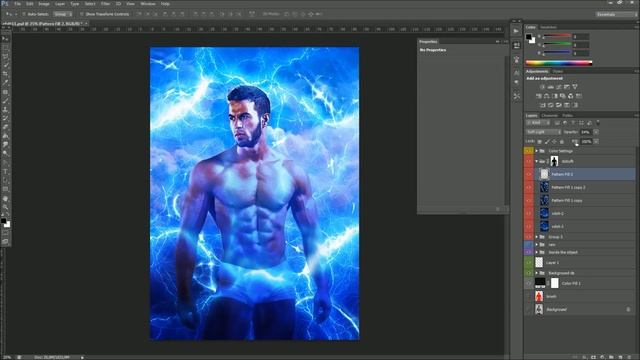Add a Vibrance adjustment
Viewport: 640px width, 360px height.
coord(575,87)
